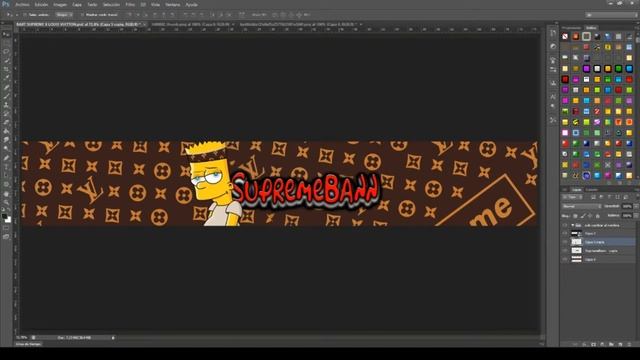The image size is (640, 360).
Task: Open the Filtro menu
Action: click(x=130, y=4)
